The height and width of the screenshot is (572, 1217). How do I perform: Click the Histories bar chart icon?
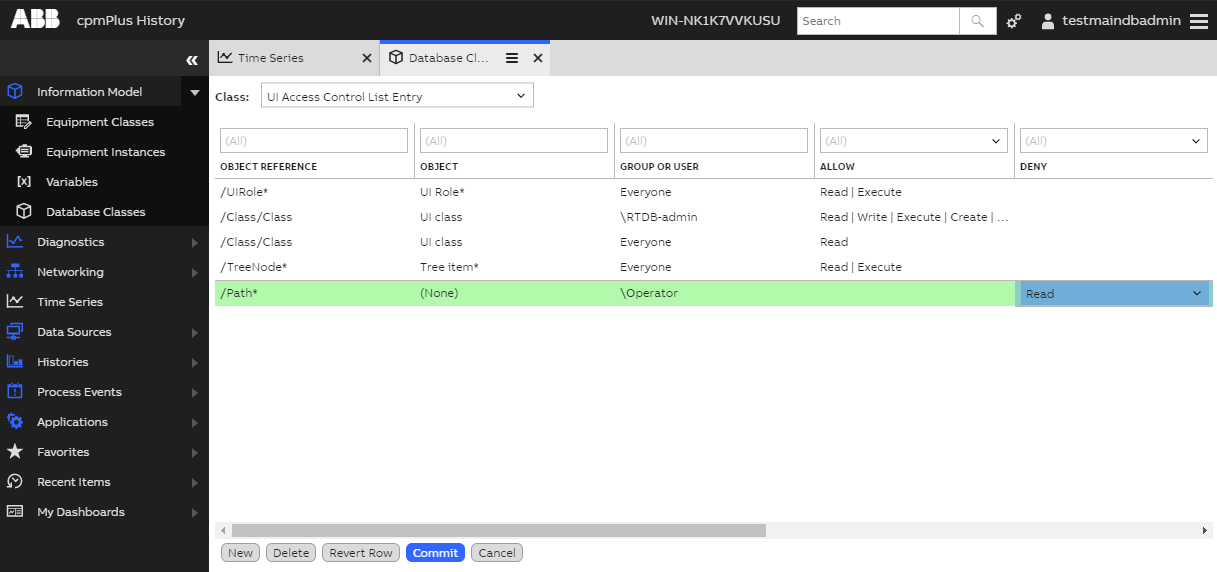[x=15, y=361]
